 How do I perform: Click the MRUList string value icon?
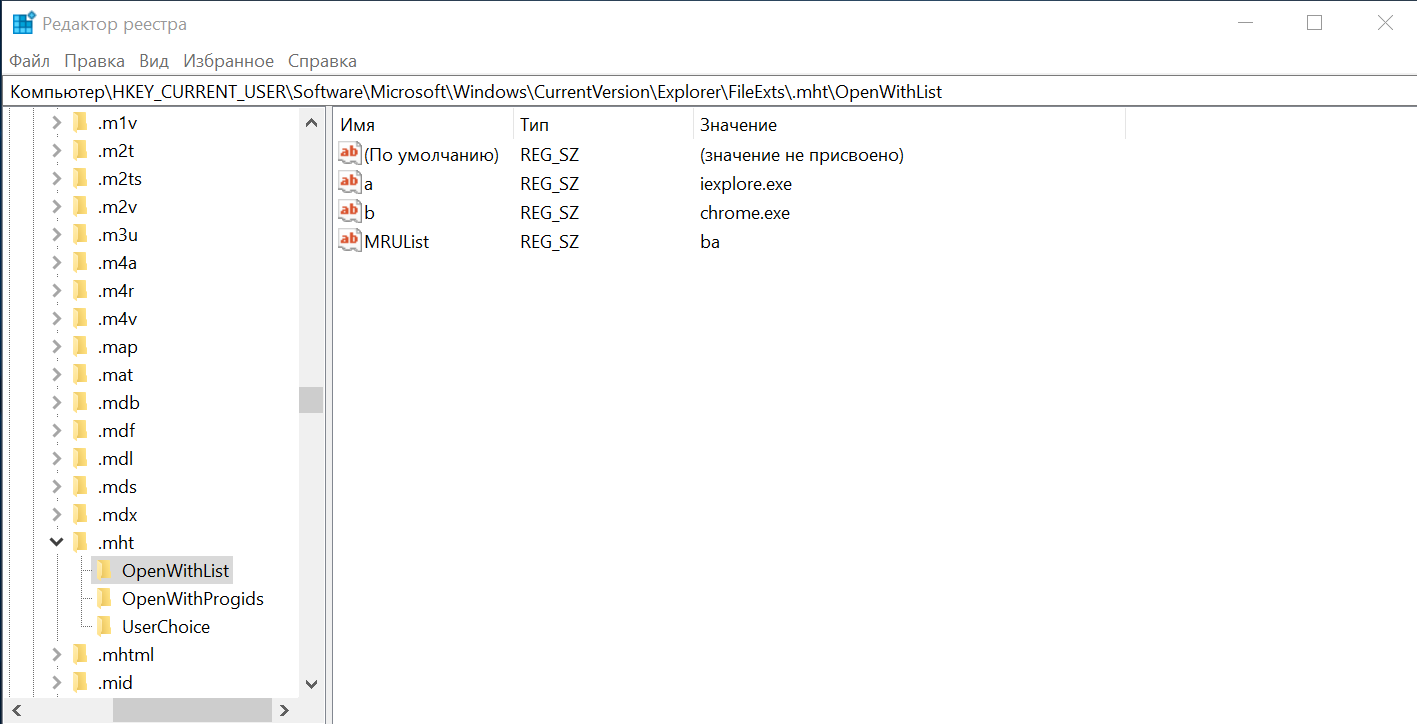tap(349, 241)
